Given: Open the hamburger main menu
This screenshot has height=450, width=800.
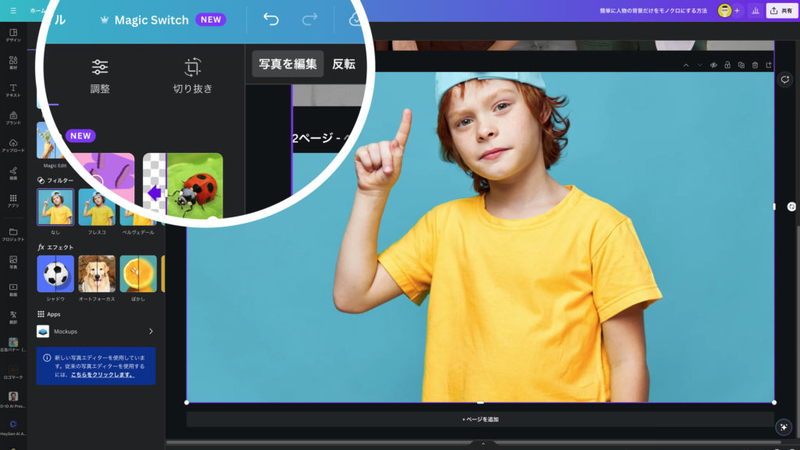Looking at the screenshot, I should (x=13, y=10).
